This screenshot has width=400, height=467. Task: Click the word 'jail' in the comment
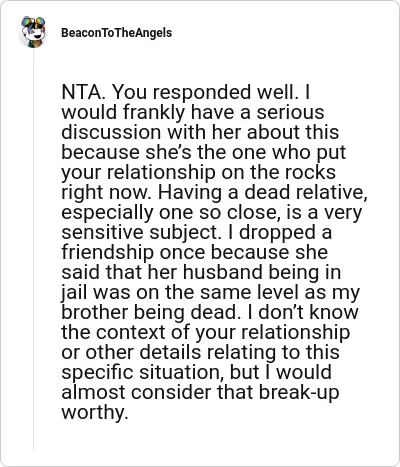74,294
